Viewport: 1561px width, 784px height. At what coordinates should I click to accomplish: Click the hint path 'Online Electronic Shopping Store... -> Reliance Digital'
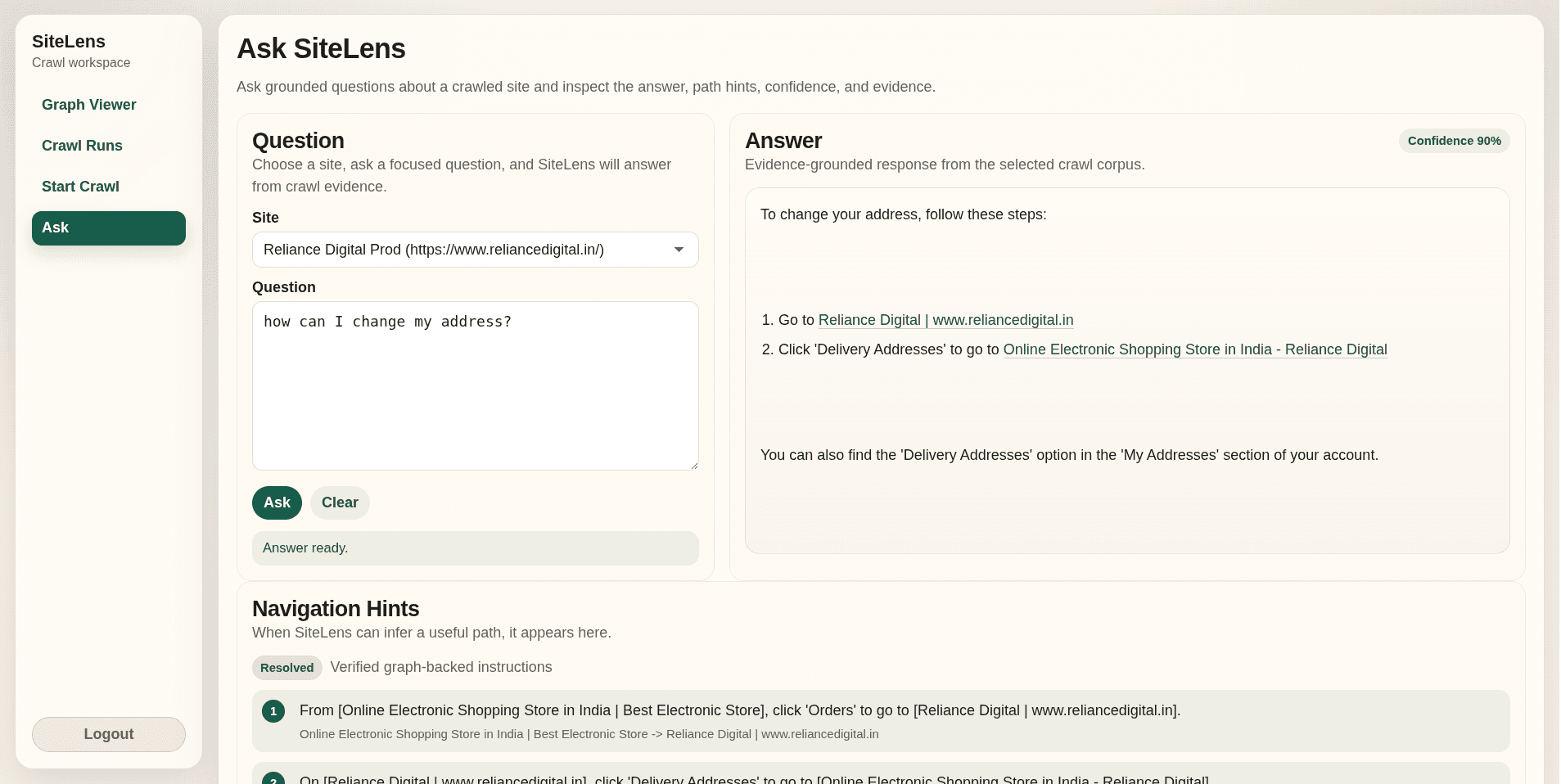tap(589, 734)
